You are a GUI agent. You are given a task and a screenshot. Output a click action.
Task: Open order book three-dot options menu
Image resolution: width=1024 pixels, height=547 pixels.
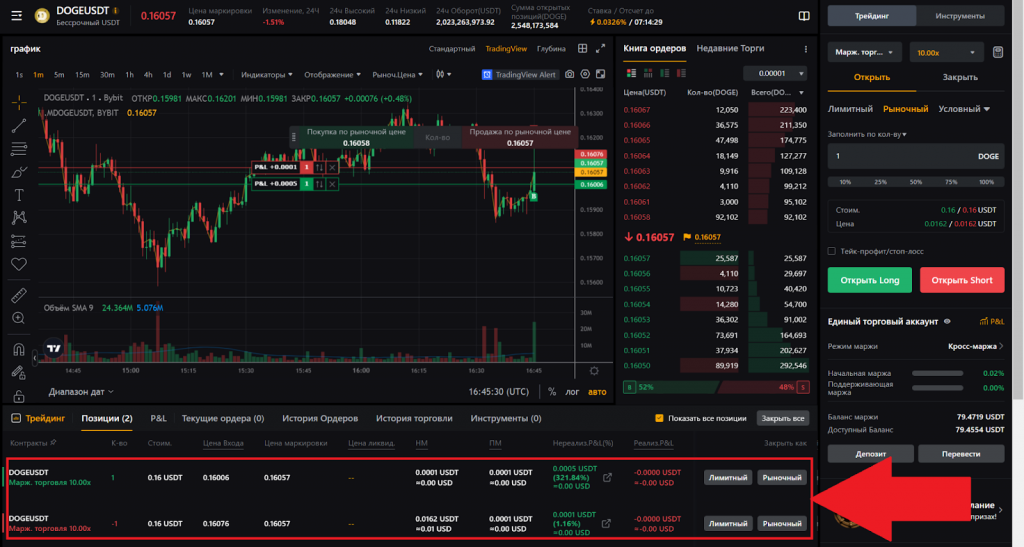point(805,49)
